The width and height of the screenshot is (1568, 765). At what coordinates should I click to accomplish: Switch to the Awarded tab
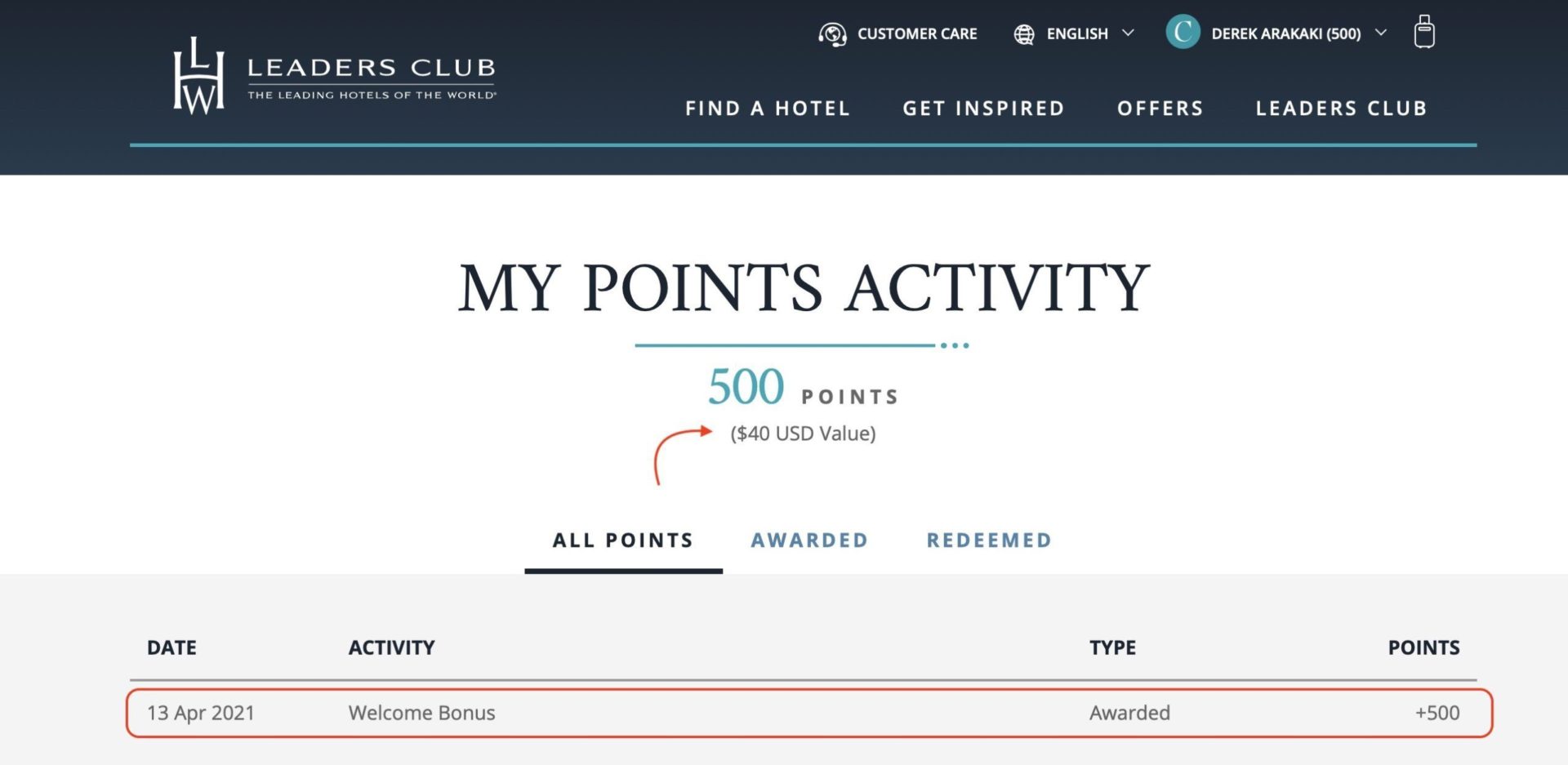(x=809, y=540)
